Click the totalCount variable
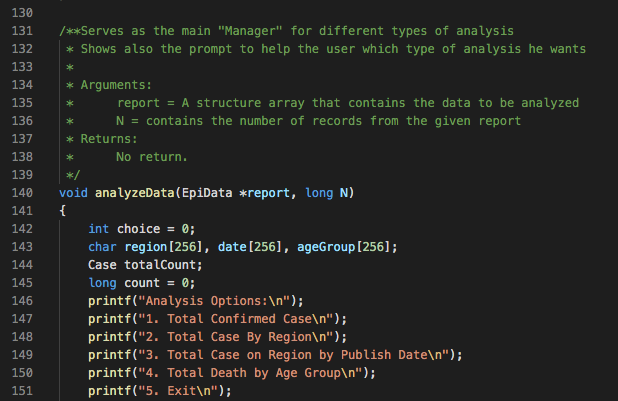 tap(160, 265)
